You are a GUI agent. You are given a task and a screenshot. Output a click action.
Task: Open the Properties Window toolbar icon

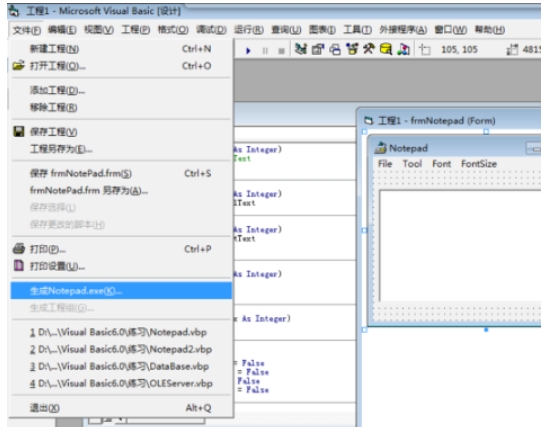tap(317, 49)
